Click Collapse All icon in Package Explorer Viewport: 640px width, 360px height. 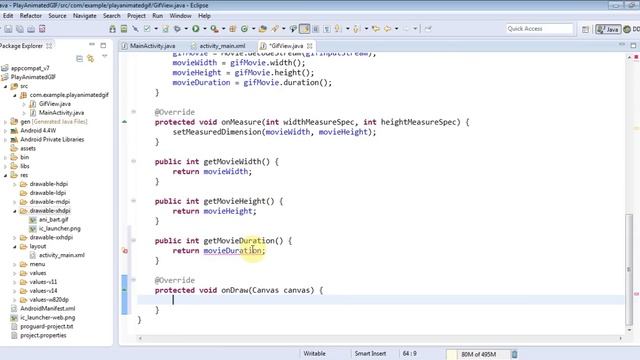pos(79,59)
